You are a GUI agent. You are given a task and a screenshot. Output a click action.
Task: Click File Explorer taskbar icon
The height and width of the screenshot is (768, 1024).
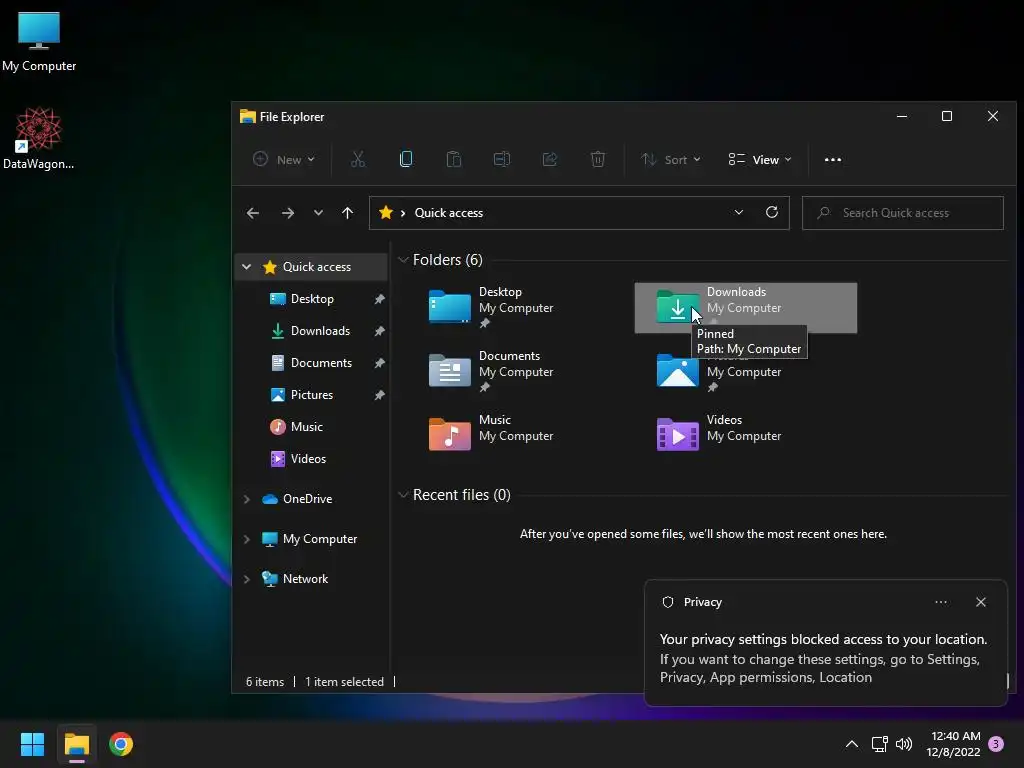click(x=76, y=744)
